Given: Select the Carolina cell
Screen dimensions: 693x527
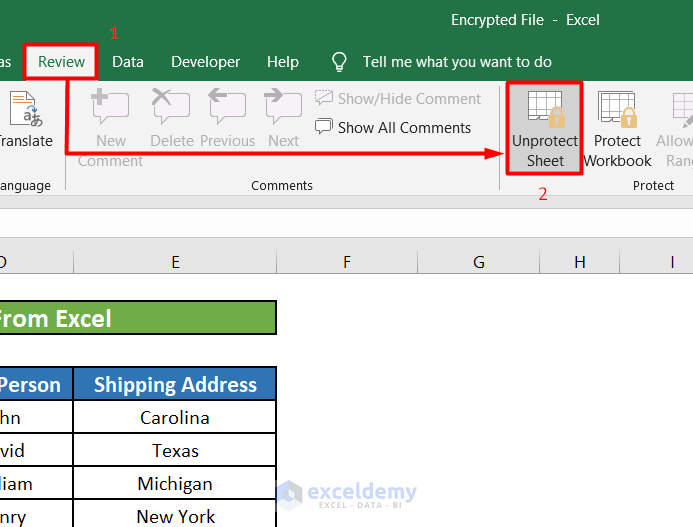Looking at the screenshot, I should point(175,417).
